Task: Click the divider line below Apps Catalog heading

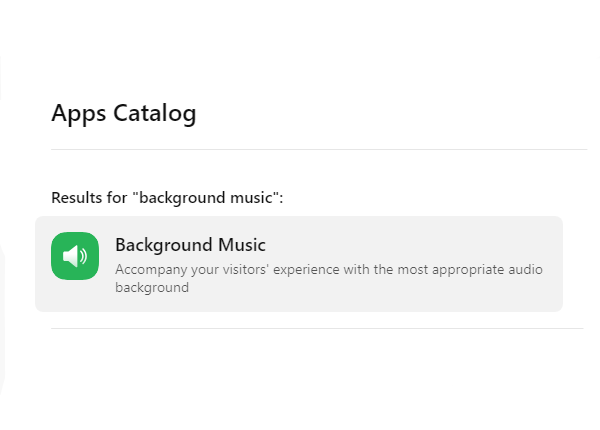Action: tap(319, 150)
